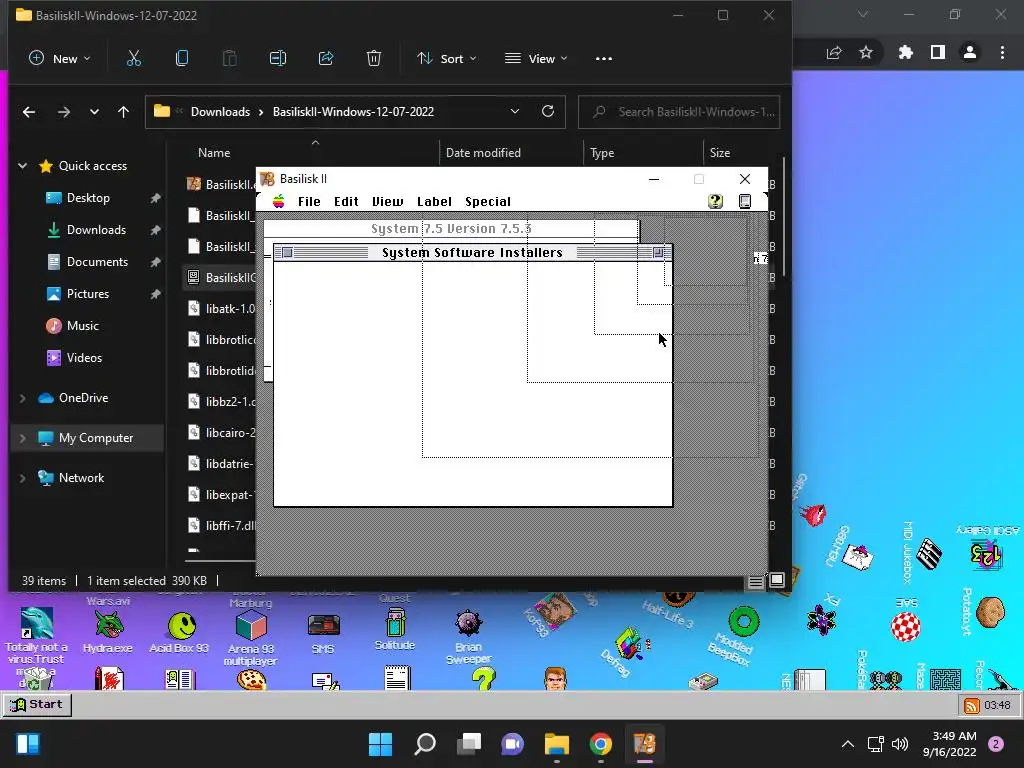Go up one folder level
Viewport: 1024px width, 768px height.
pos(123,112)
